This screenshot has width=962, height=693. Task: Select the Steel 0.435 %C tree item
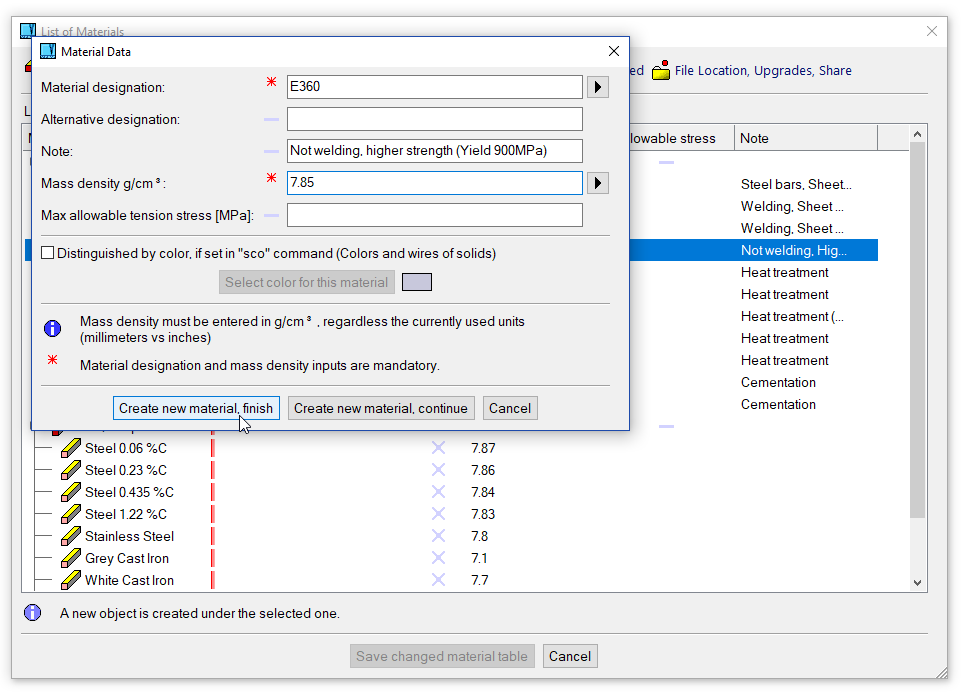pyautogui.click(x=129, y=492)
